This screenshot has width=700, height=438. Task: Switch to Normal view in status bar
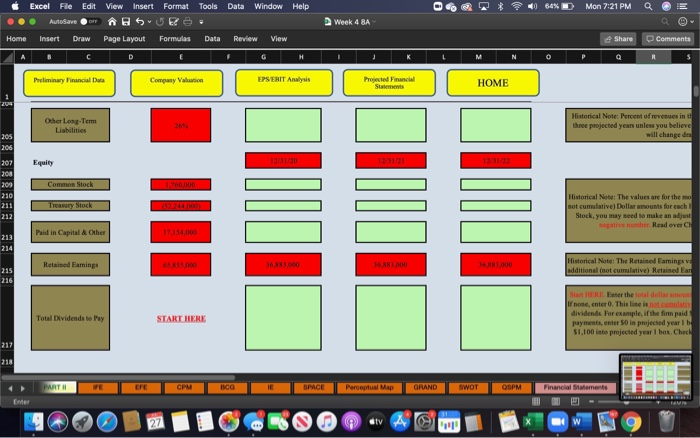click(x=536, y=401)
